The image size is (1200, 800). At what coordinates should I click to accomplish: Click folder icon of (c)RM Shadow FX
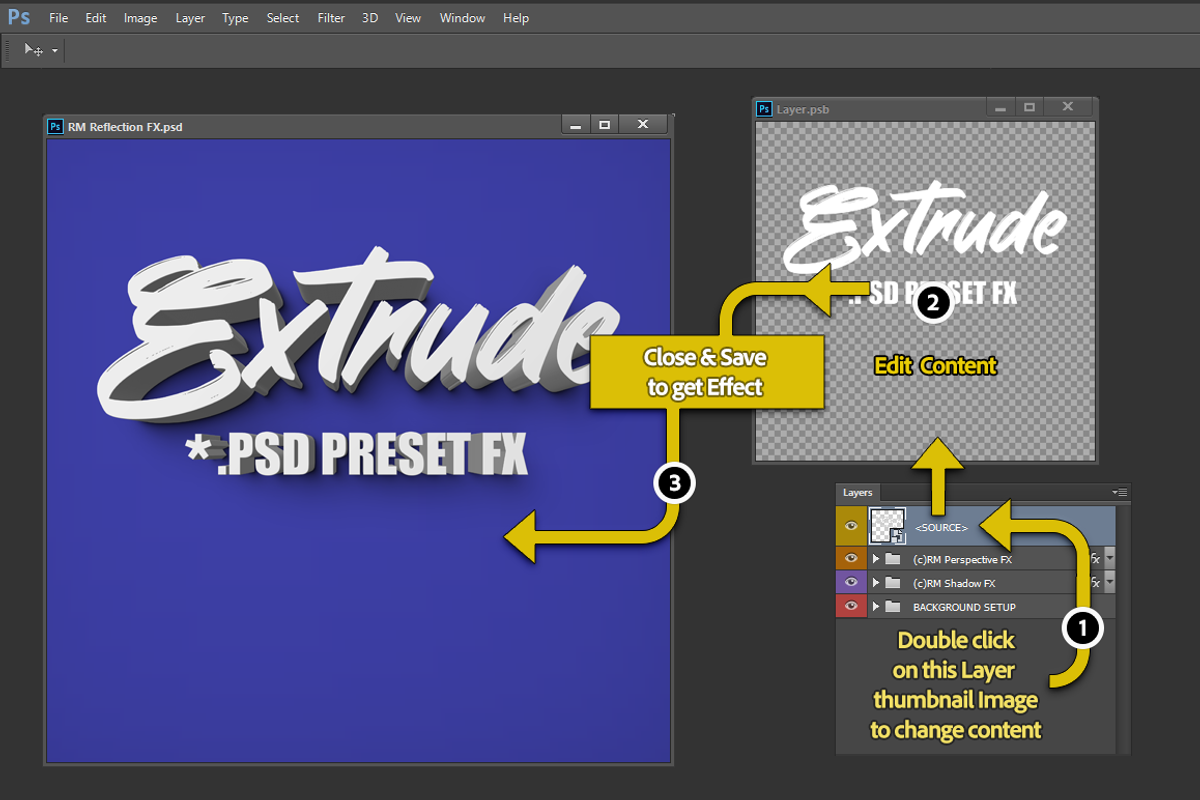click(x=893, y=583)
